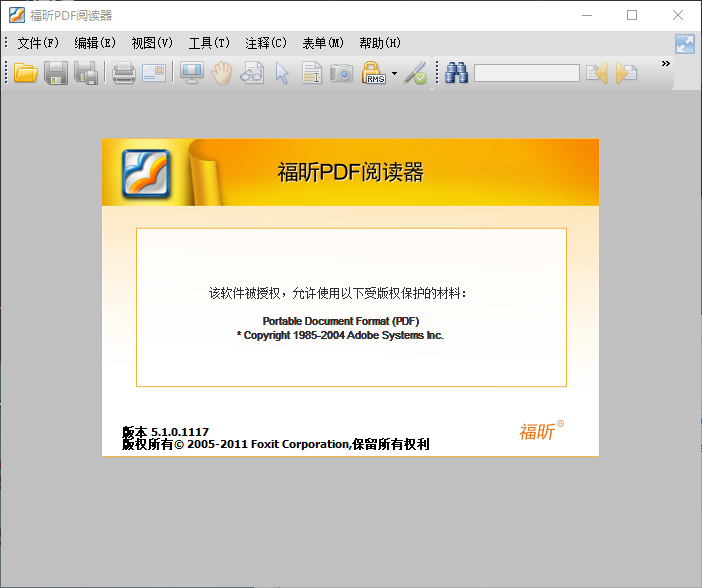
Task: Click the monitor full-screen view icon
Action: [x=192, y=73]
